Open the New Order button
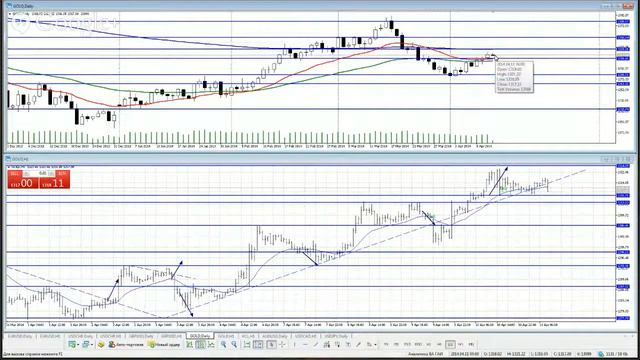 pos(164,344)
